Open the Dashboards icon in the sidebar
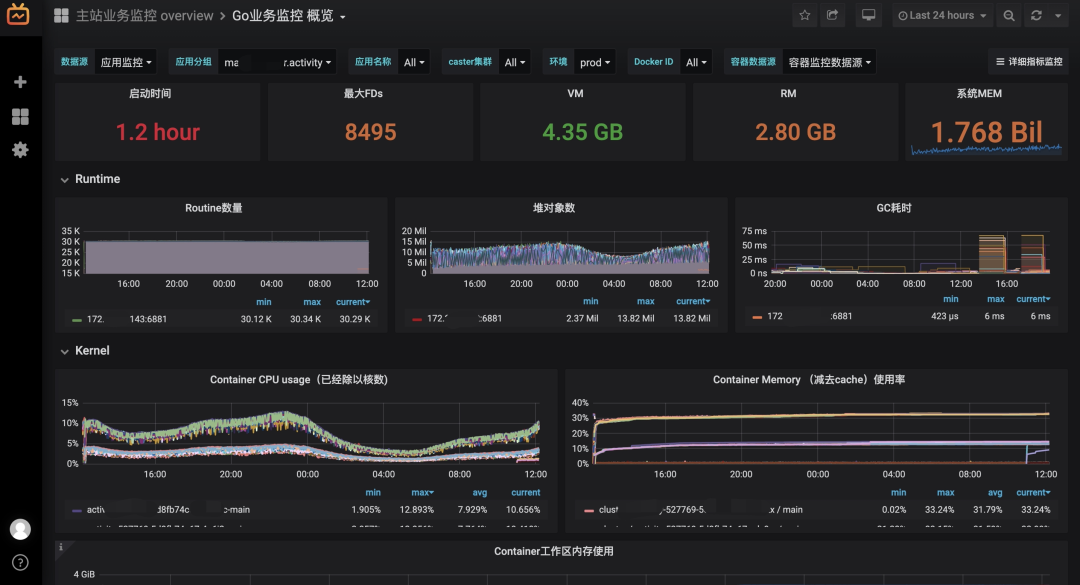Image resolution: width=1080 pixels, height=585 pixels. click(x=20, y=116)
